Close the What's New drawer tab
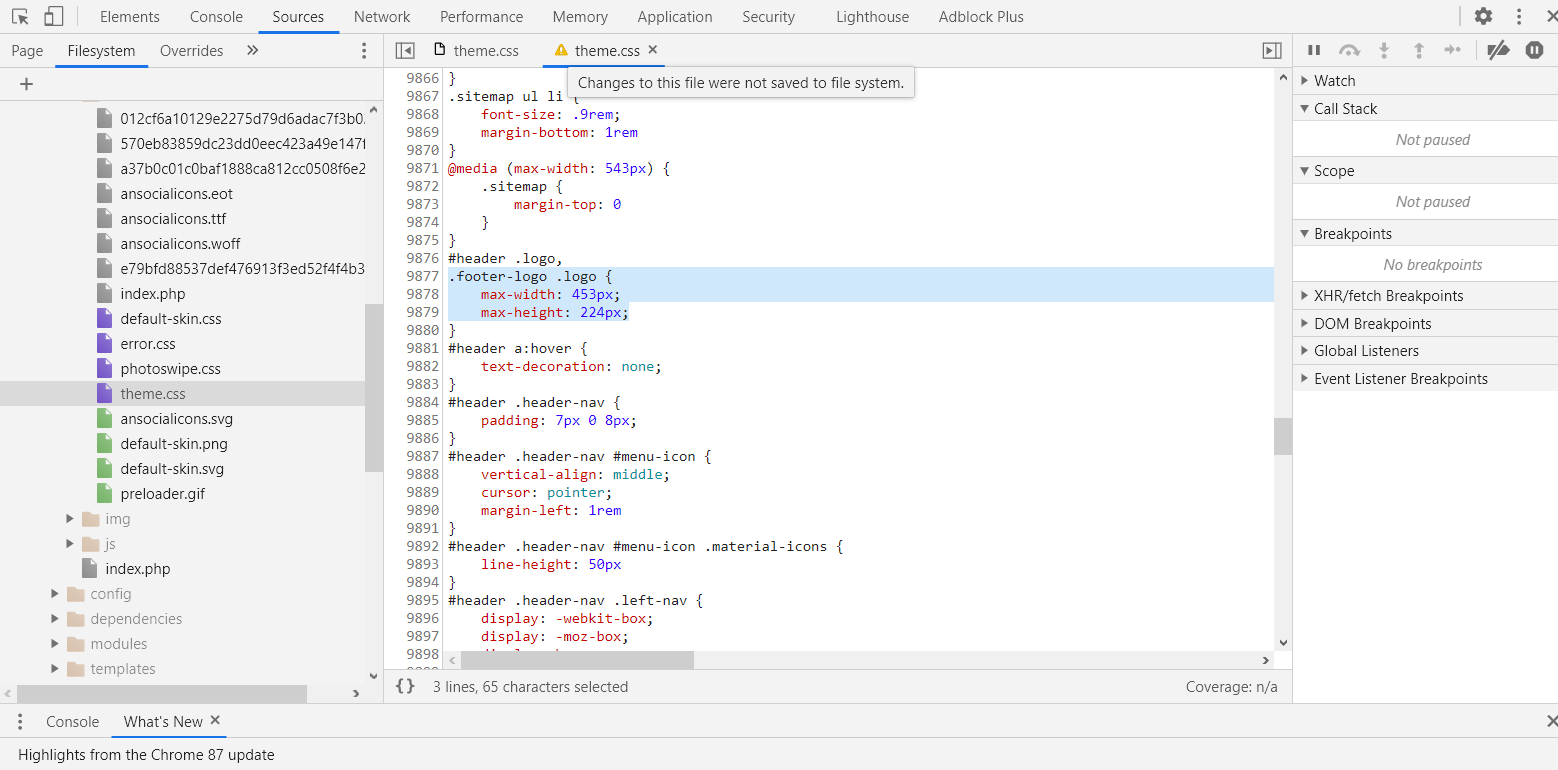The height and width of the screenshot is (770, 1558). [215, 721]
